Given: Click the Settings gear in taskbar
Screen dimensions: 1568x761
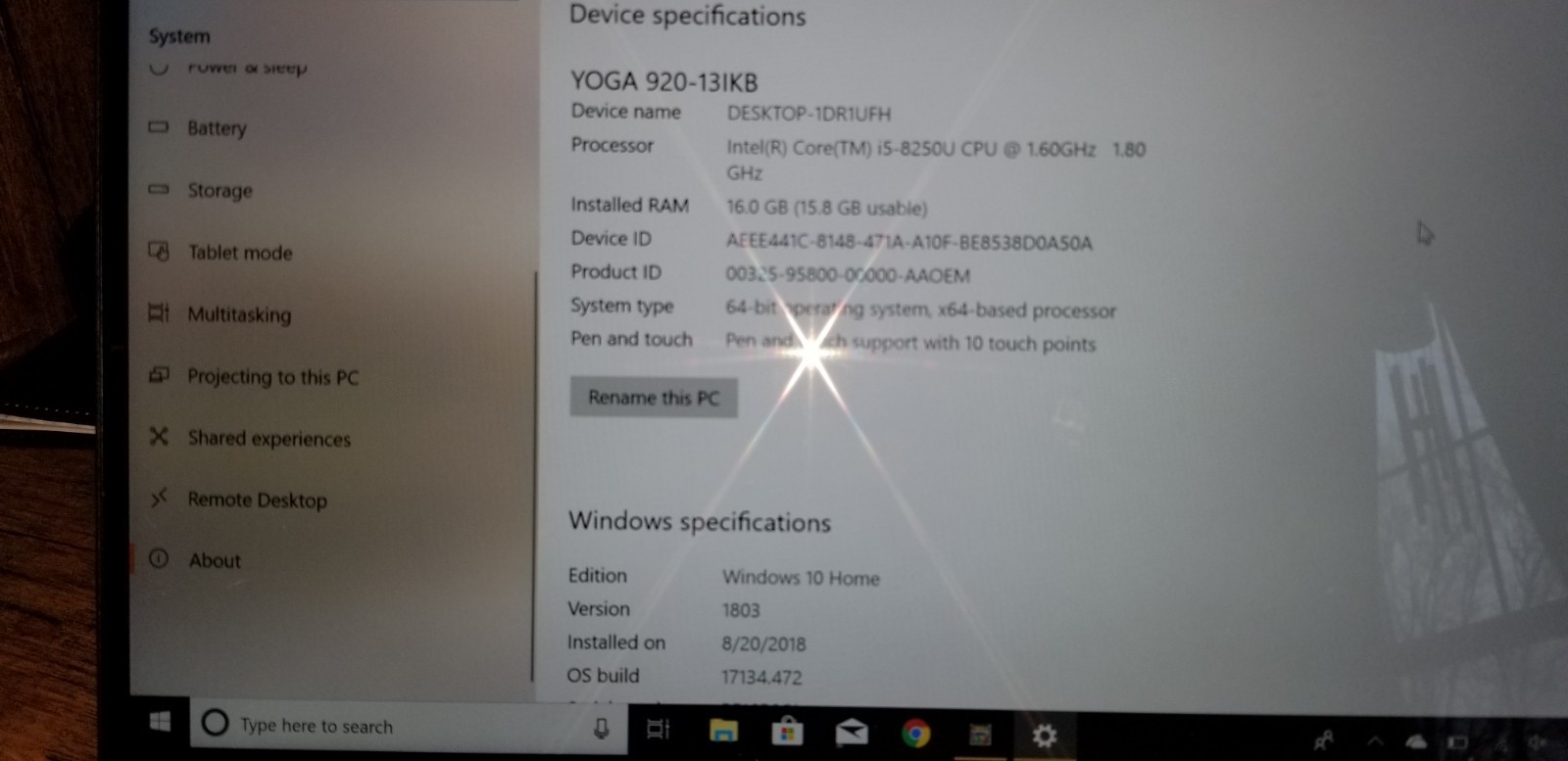Looking at the screenshot, I should (x=1045, y=736).
